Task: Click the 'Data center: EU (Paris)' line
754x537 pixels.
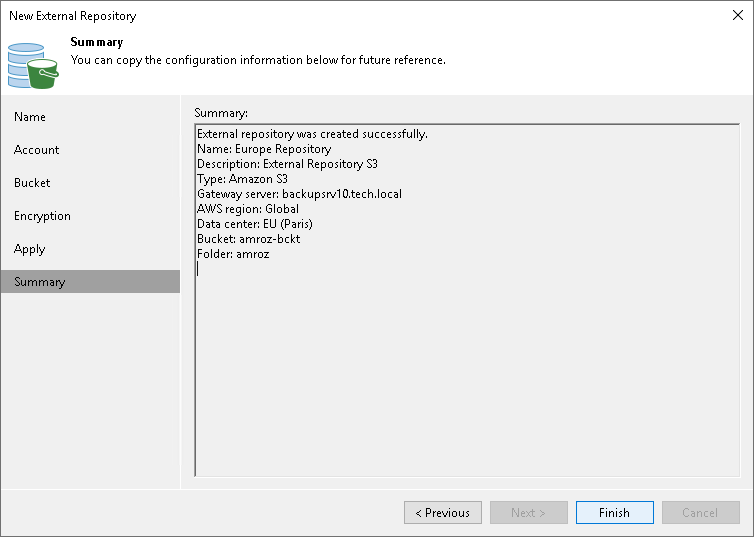Action: tap(255, 224)
